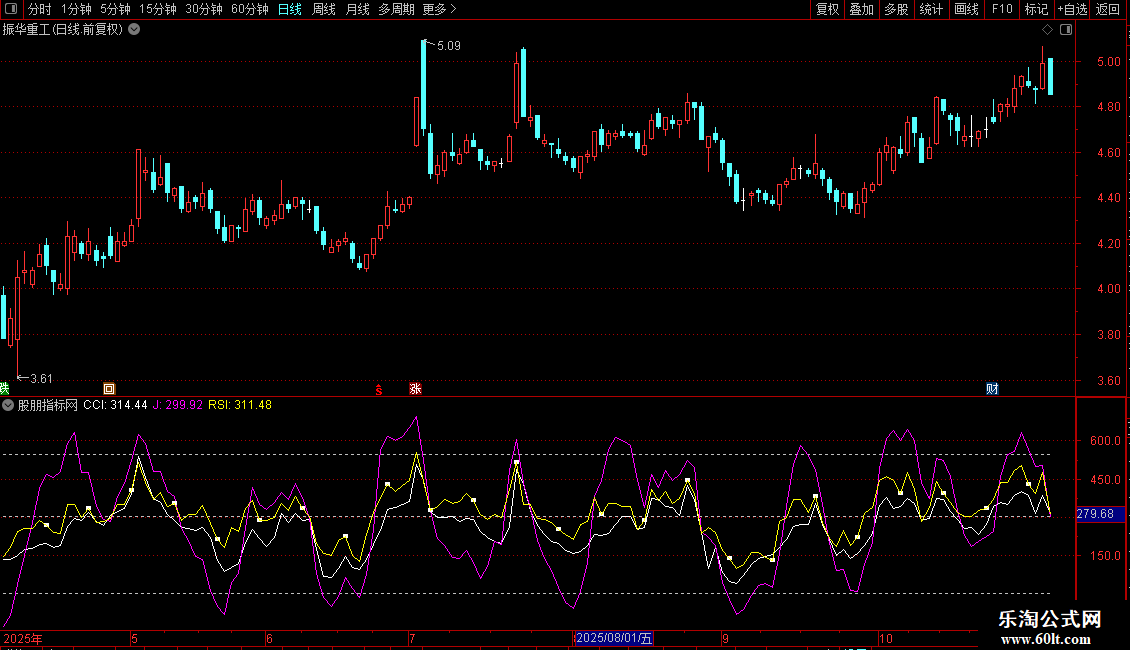This screenshot has height=650, width=1130.
Task: Click the diamond marker icon above the chart
Action: pyautogui.click(x=1047, y=29)
